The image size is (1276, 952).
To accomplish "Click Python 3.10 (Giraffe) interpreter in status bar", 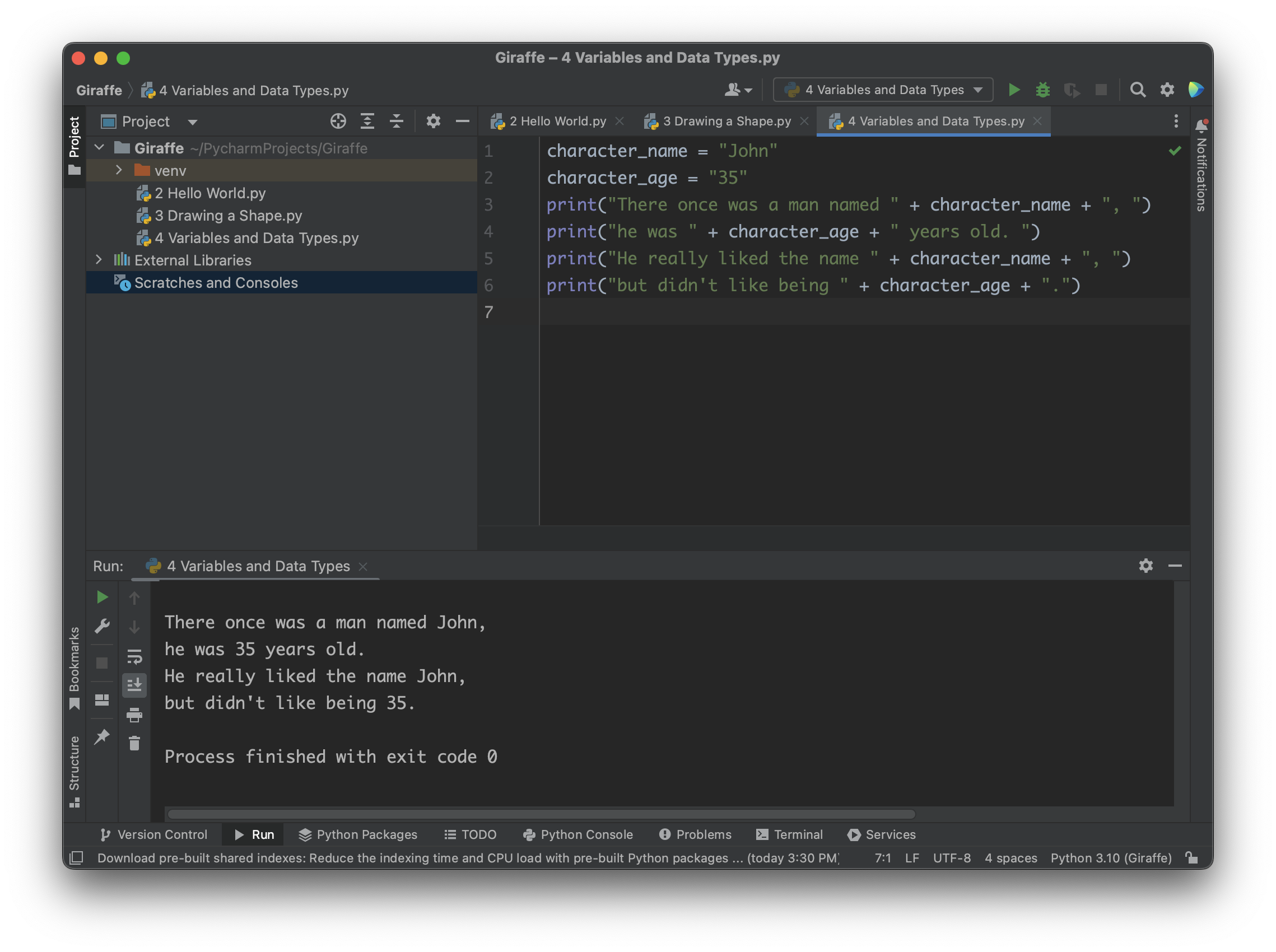I will [x=1110, y=857].
